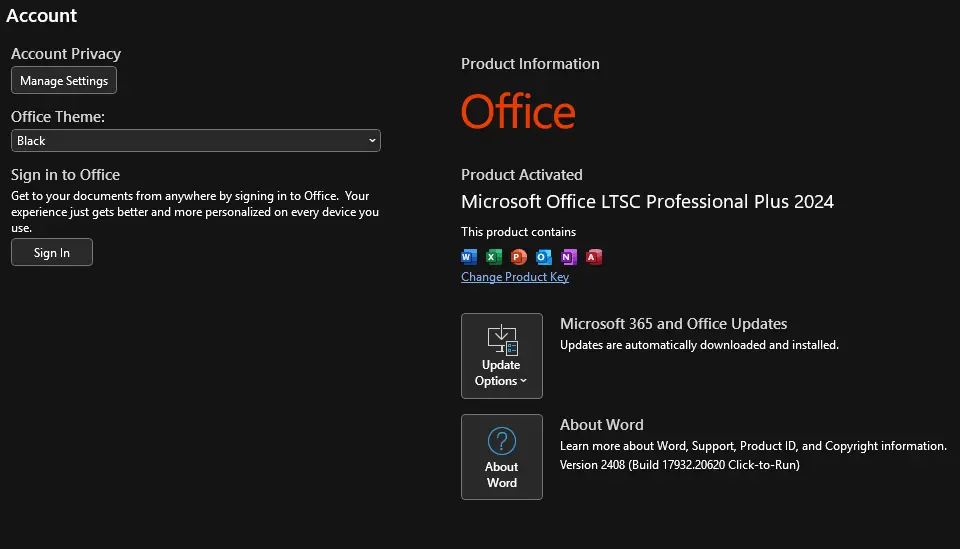The image size is (960, 549).
Task: Click the Sign in to Office heading
Action: coord(66,174)
